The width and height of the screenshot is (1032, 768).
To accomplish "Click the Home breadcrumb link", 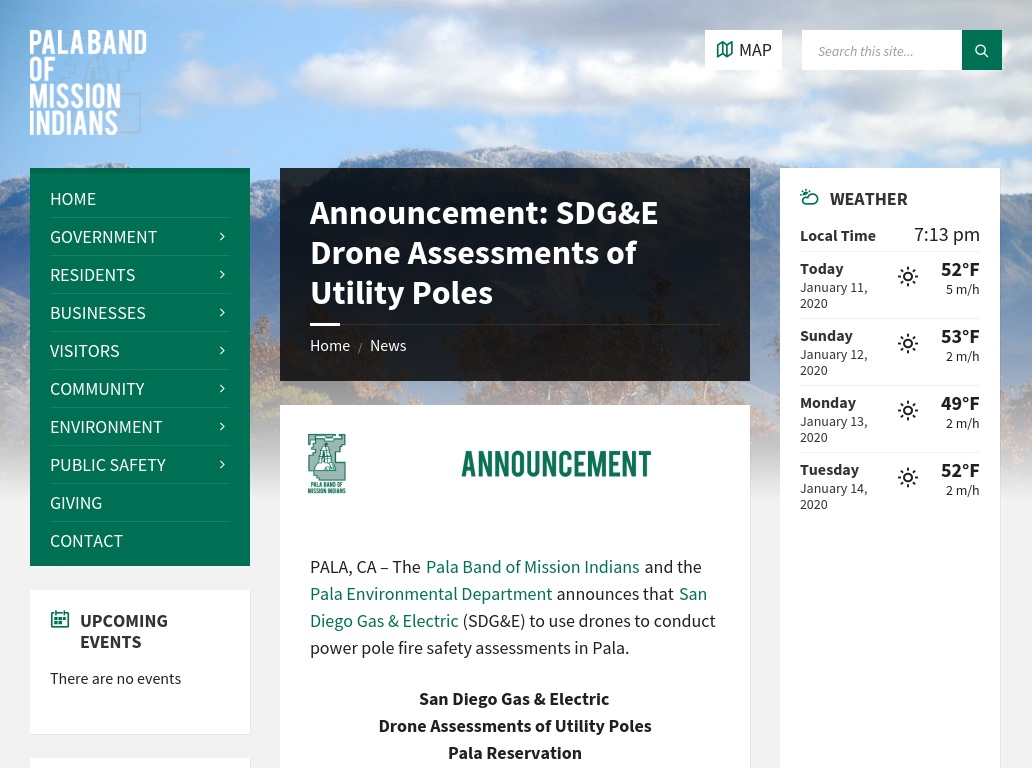I will pos(330,346).
